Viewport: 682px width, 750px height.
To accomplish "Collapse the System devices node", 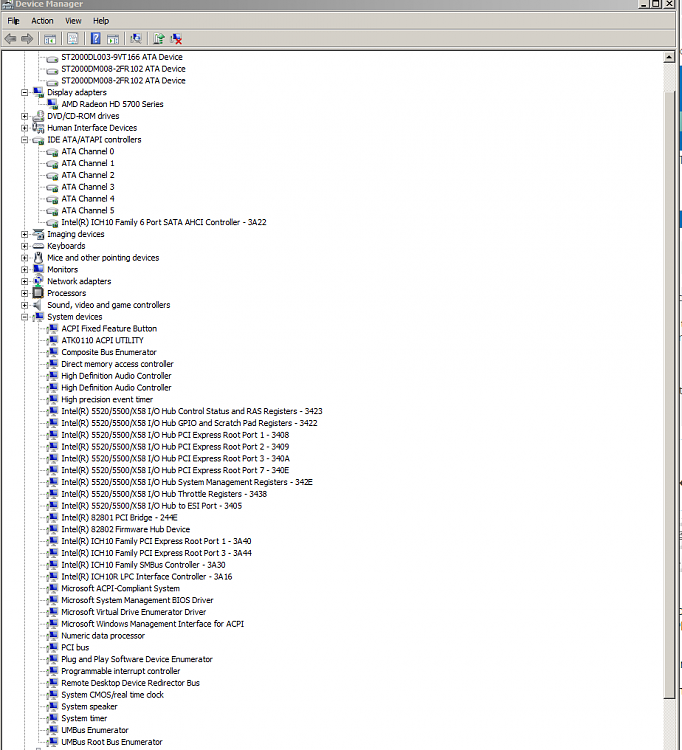I will [x=24, y=317].
